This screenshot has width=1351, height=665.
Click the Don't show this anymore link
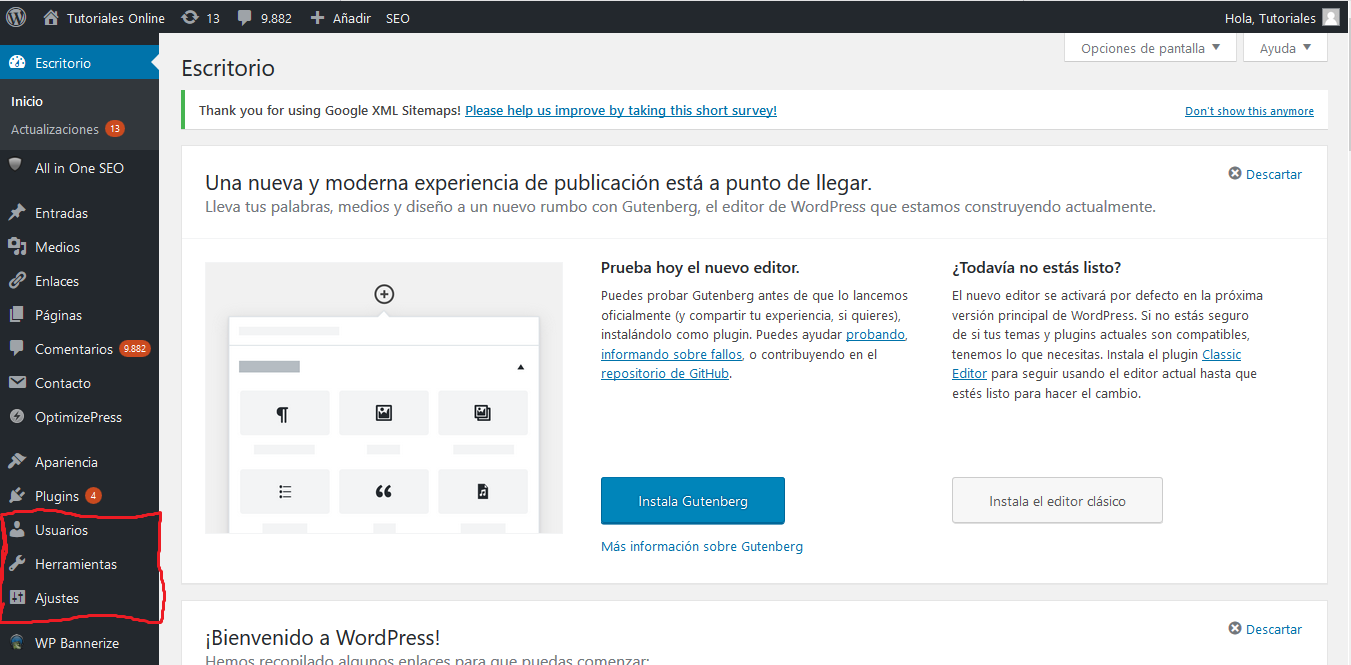pyautogui.click(x=1249, y=111)
